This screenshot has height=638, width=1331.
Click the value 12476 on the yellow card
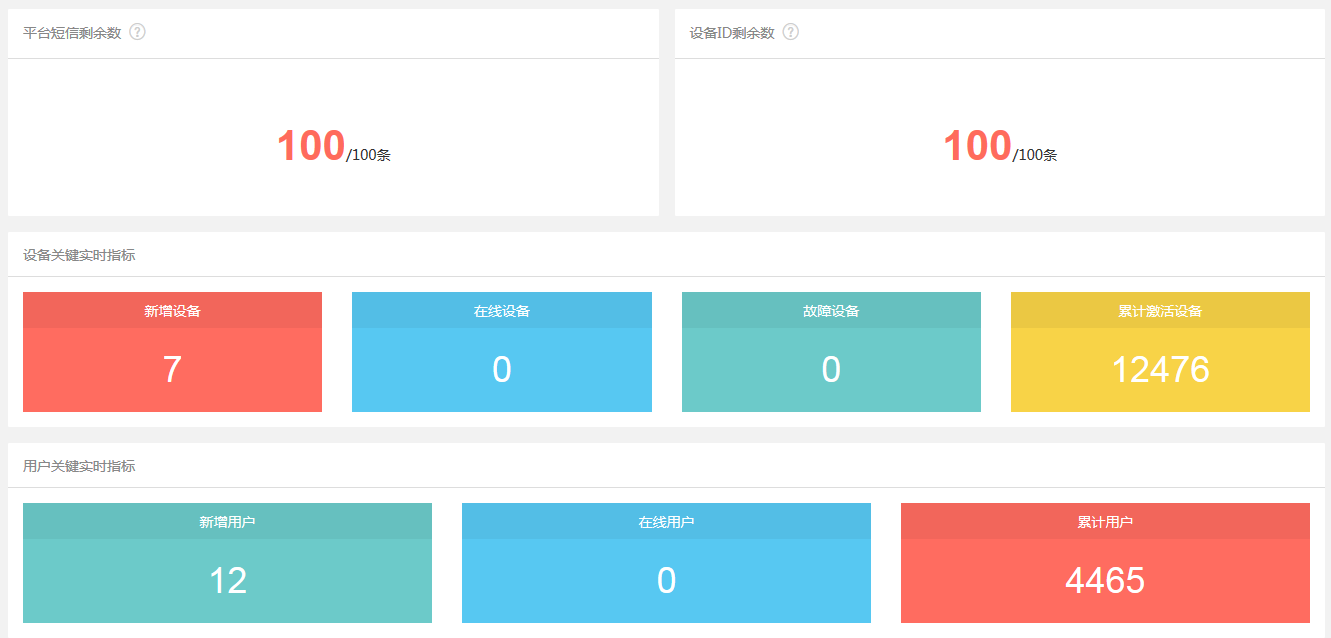coord(1160,369)
